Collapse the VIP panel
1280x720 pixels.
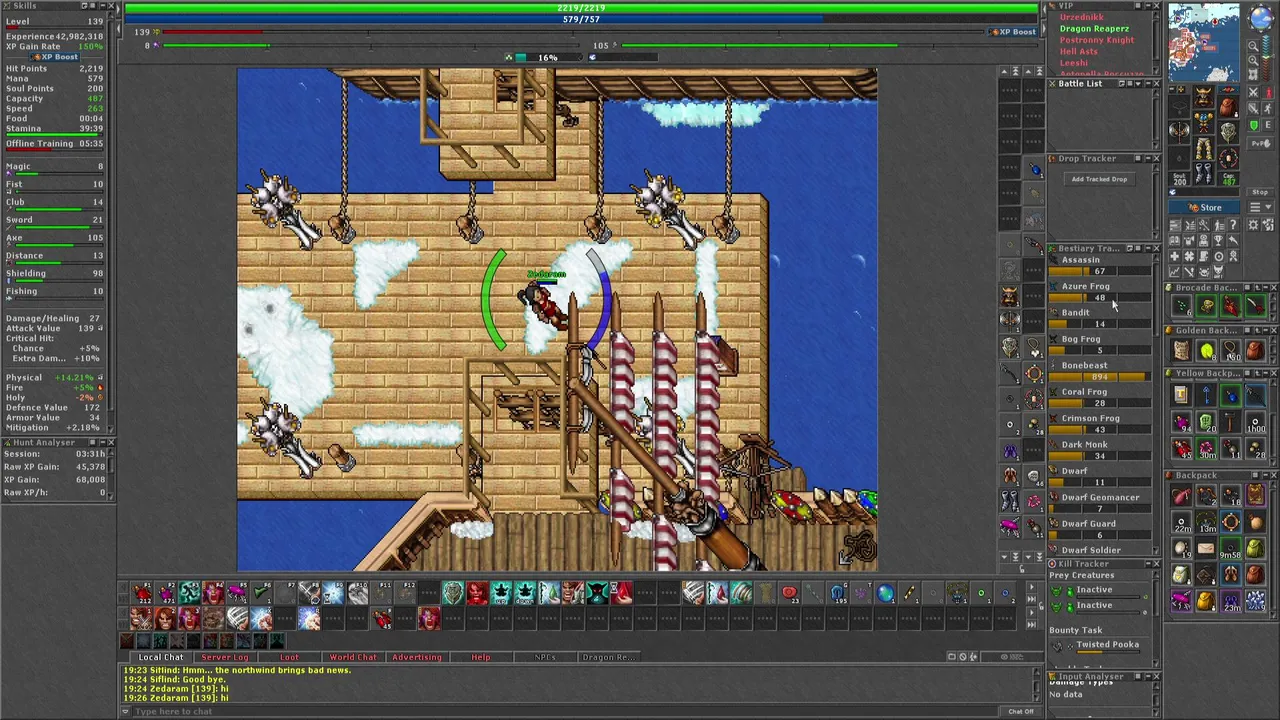pos(1148,6)
